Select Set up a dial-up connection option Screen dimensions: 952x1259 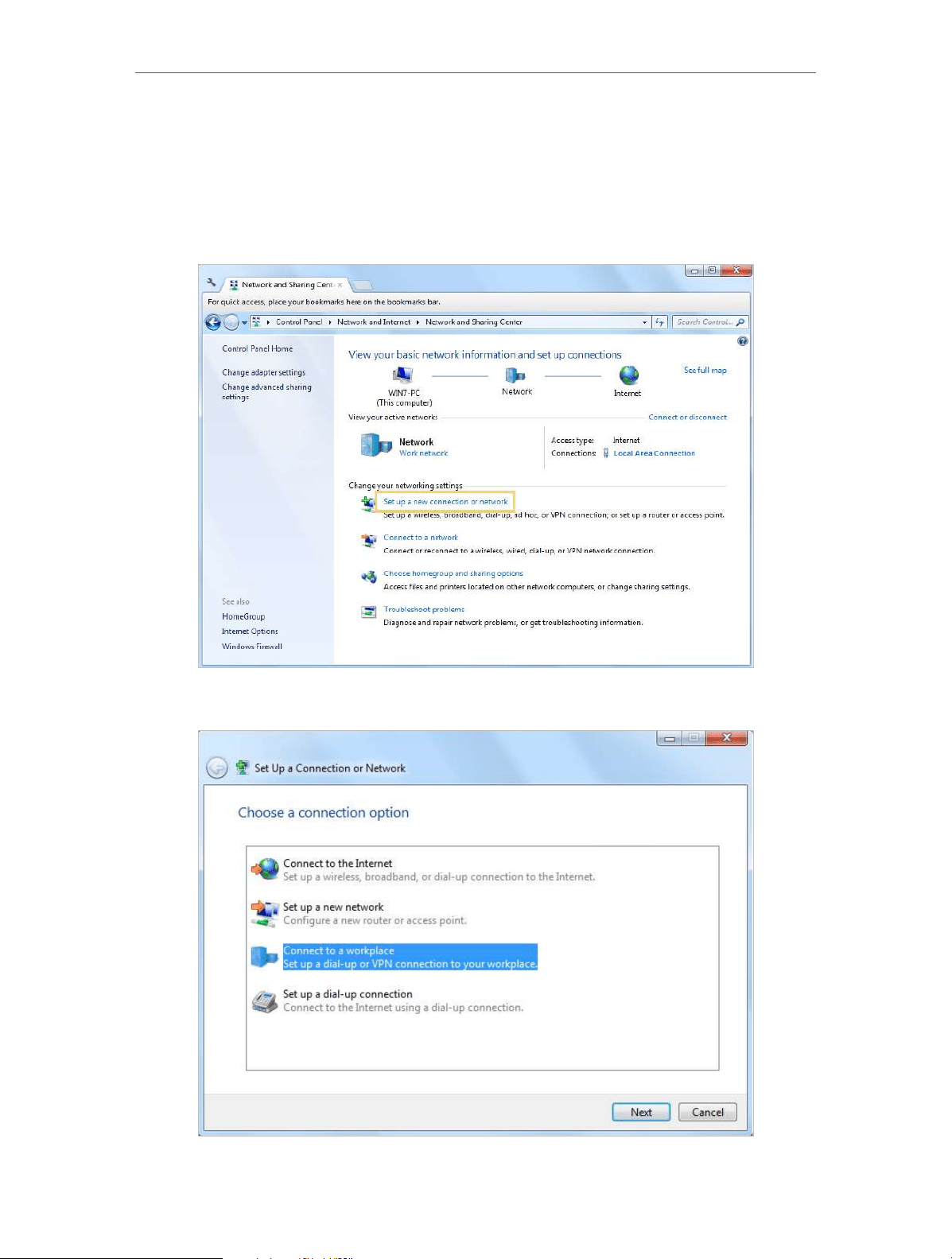coord(403,1001)
